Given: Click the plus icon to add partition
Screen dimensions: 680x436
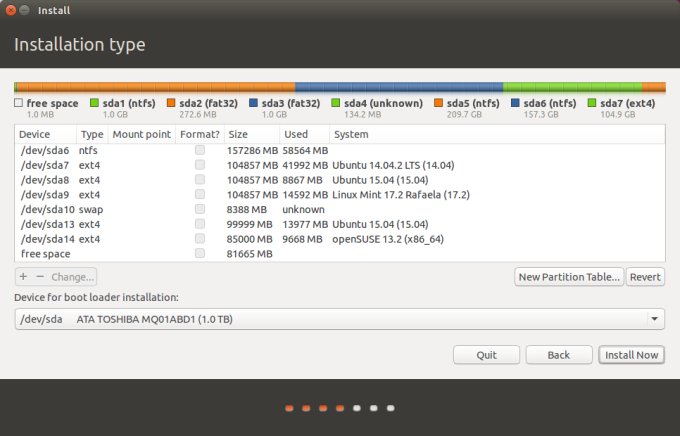Looking at the screenshot, I should click(24, 276).
